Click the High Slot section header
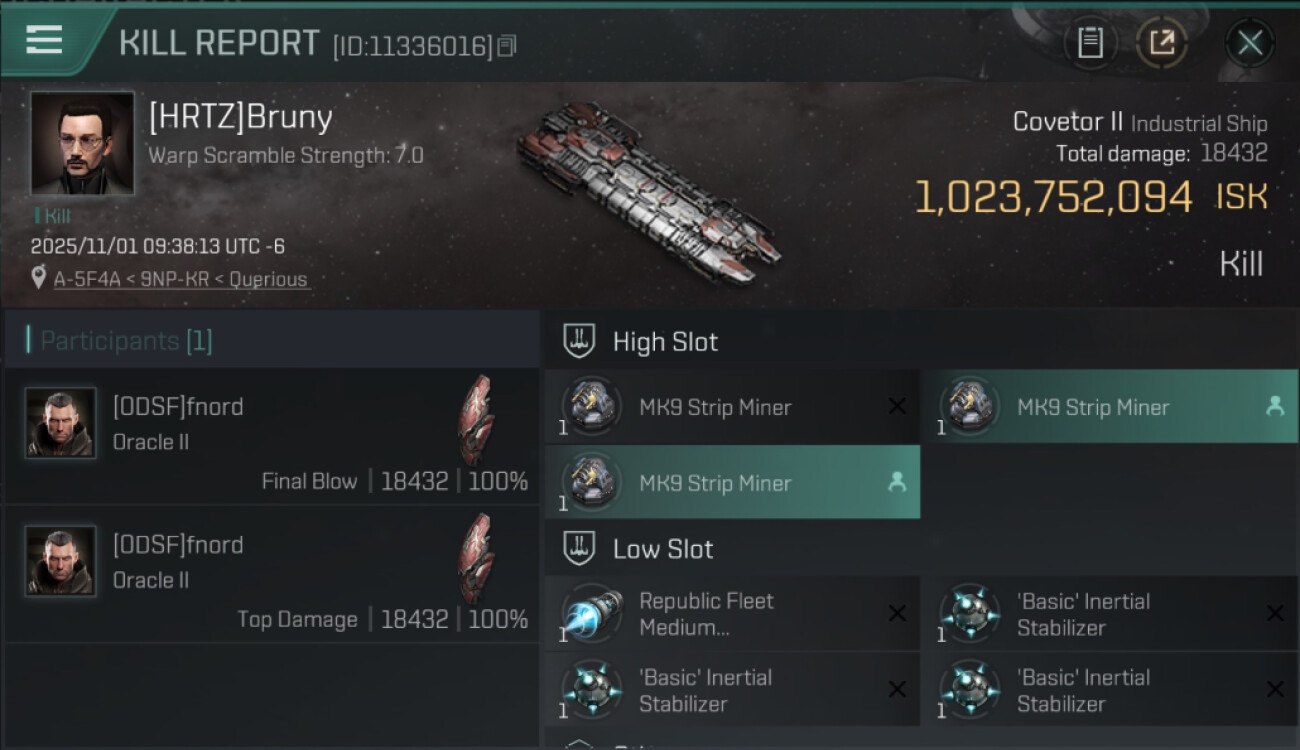 pos(665,342)
